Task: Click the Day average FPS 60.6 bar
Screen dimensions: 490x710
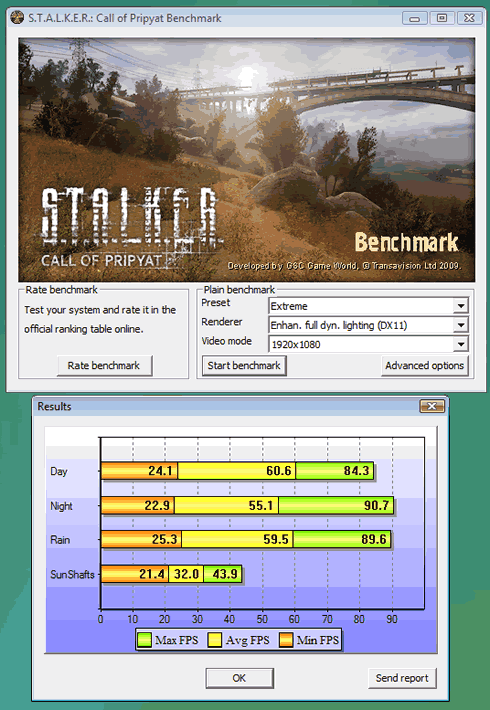Action: 236,471
